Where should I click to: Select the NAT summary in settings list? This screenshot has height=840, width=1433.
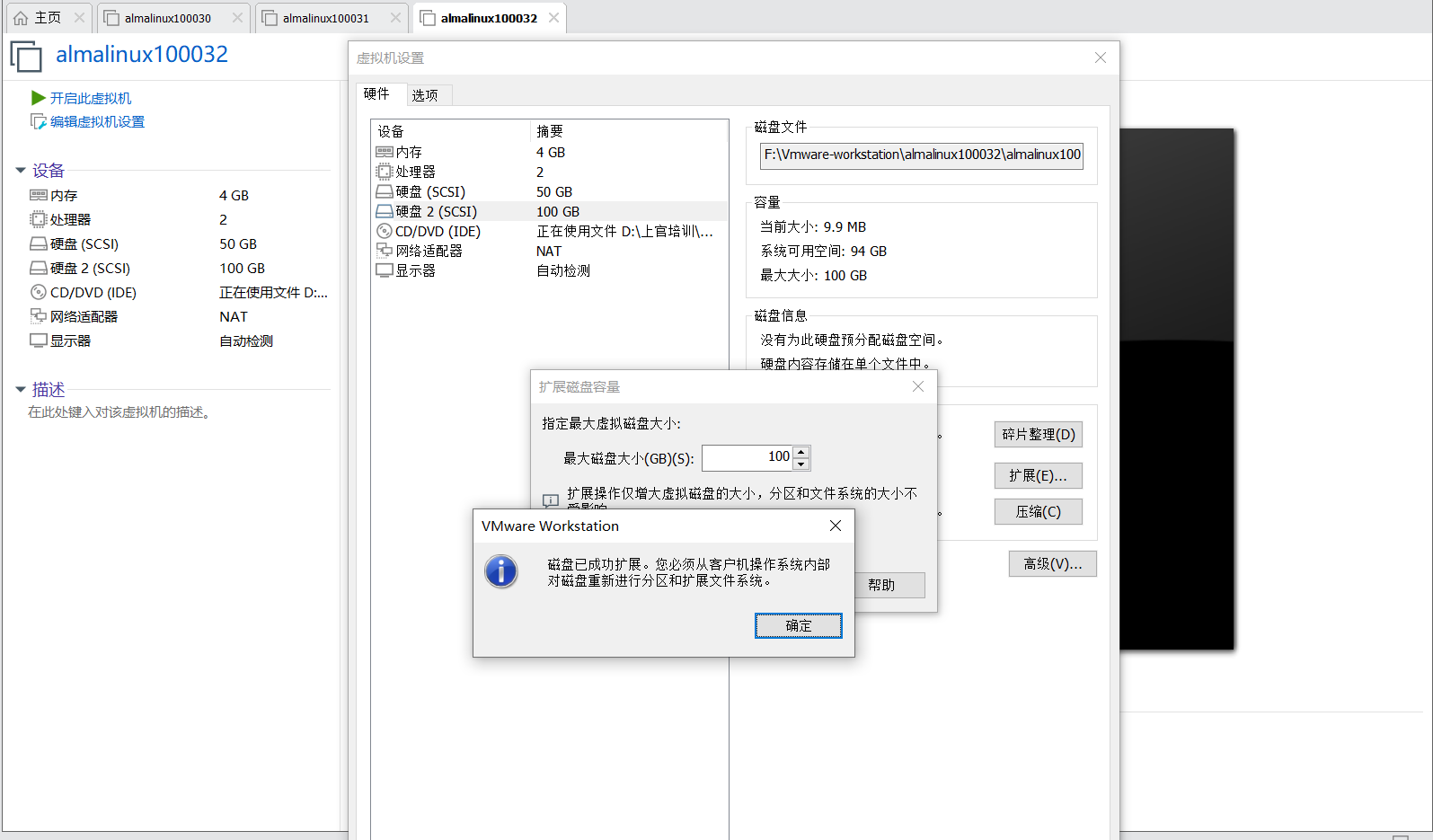549,251
